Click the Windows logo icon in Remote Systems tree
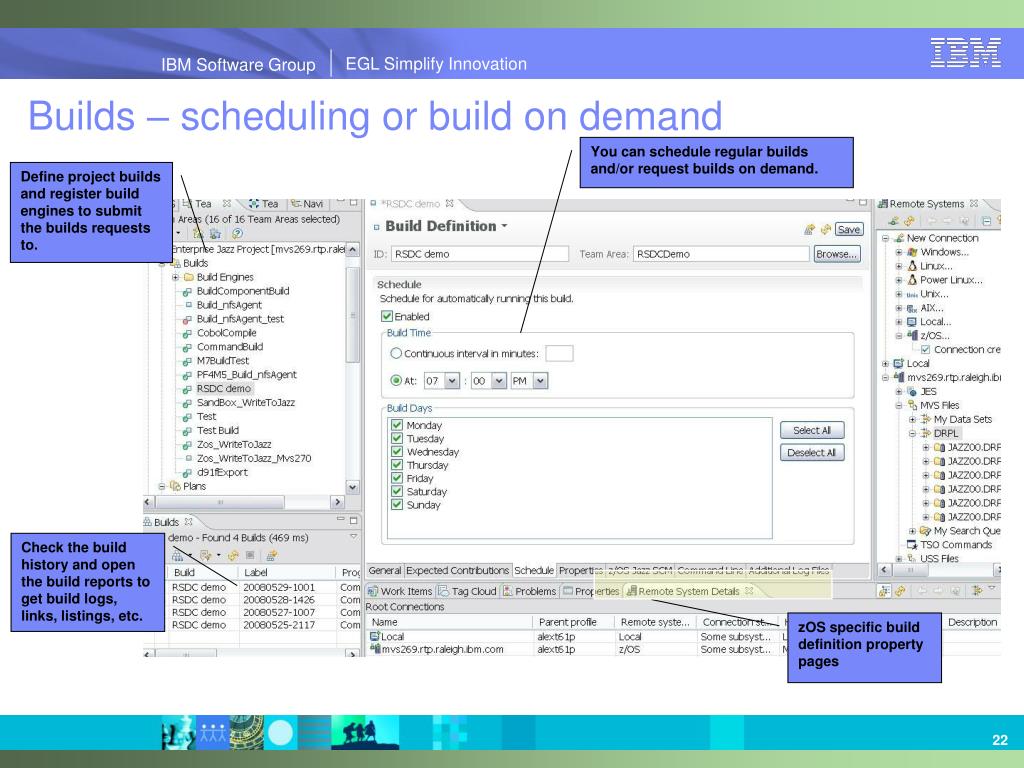 (x=912, y=252)
